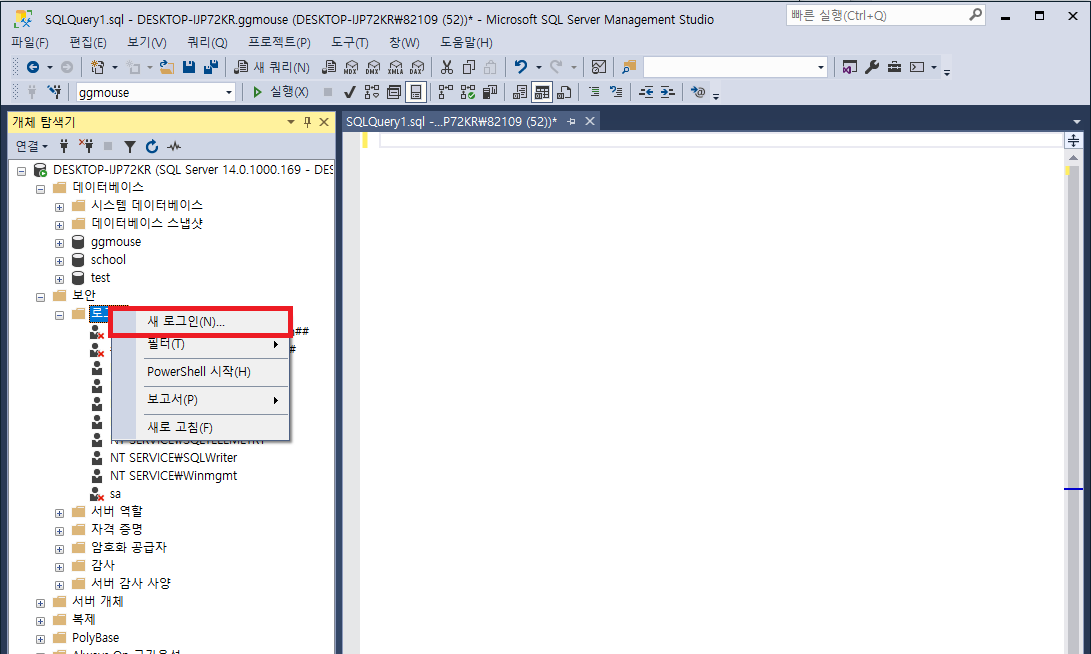The image size is (1091, 654).
Task: Collapse the DESKTOP-IJP72KR server node
Action: 22,170
